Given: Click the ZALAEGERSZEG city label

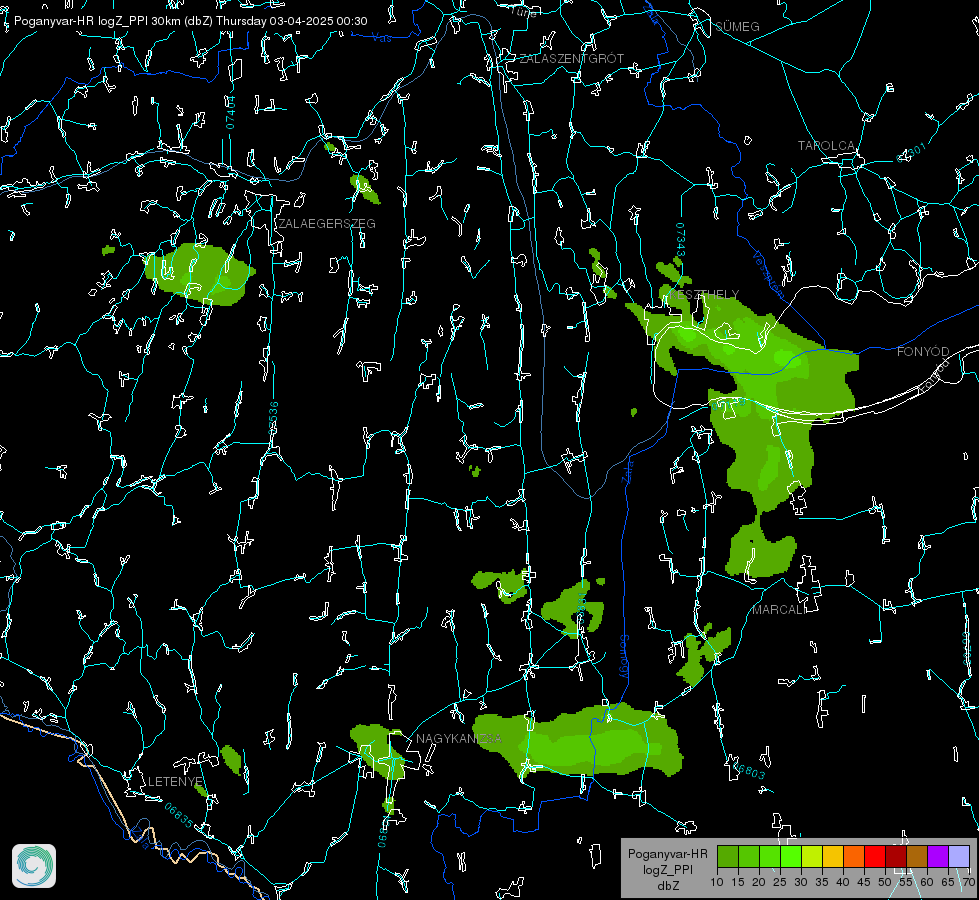Looking at the screenshot, I should pos(327,224).
